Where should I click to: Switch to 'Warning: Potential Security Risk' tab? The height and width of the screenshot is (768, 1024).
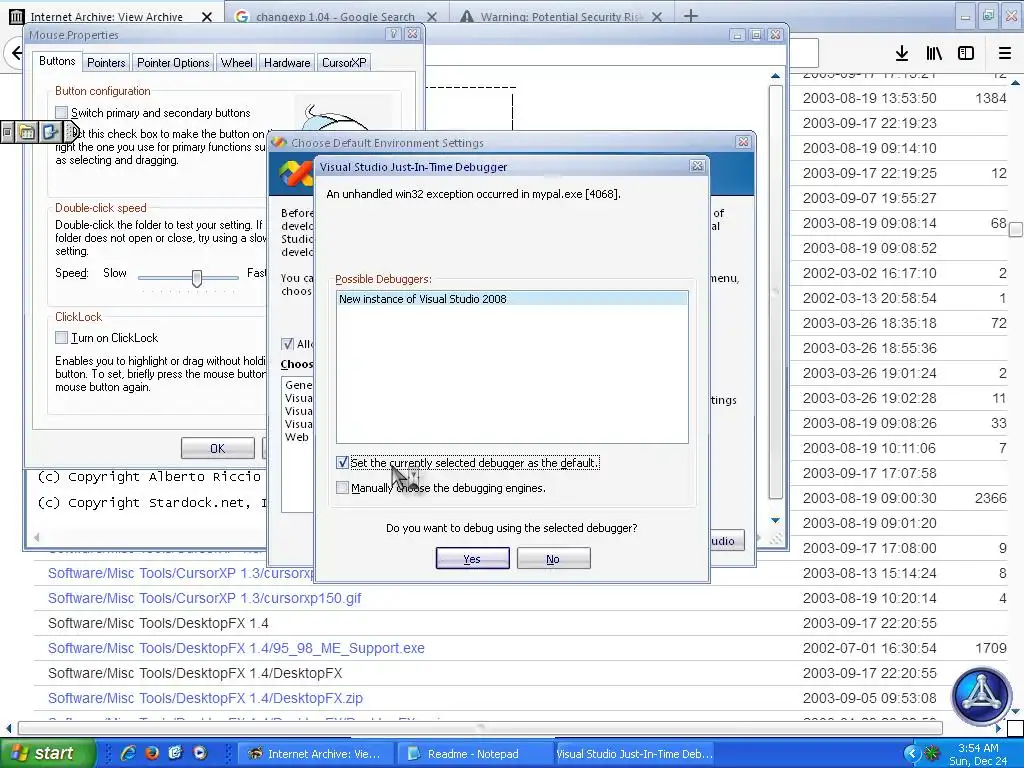pos(562,17)
